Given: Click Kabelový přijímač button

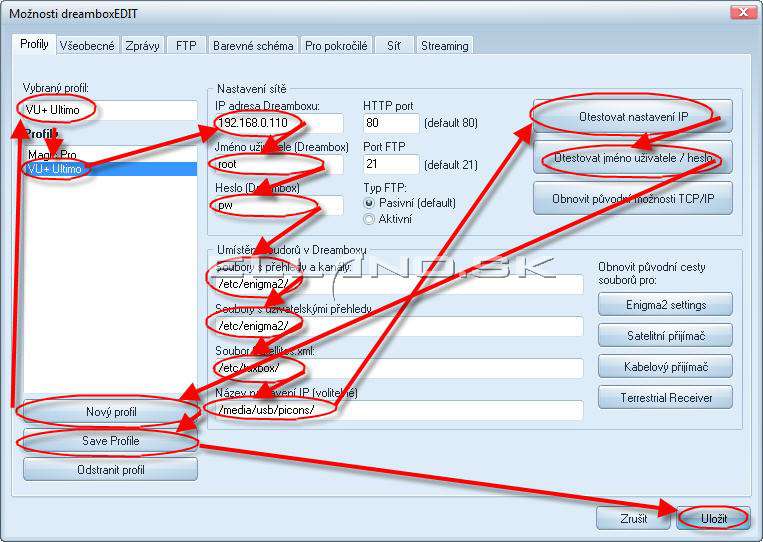Looking at the screenshot, I should point(665,367).
